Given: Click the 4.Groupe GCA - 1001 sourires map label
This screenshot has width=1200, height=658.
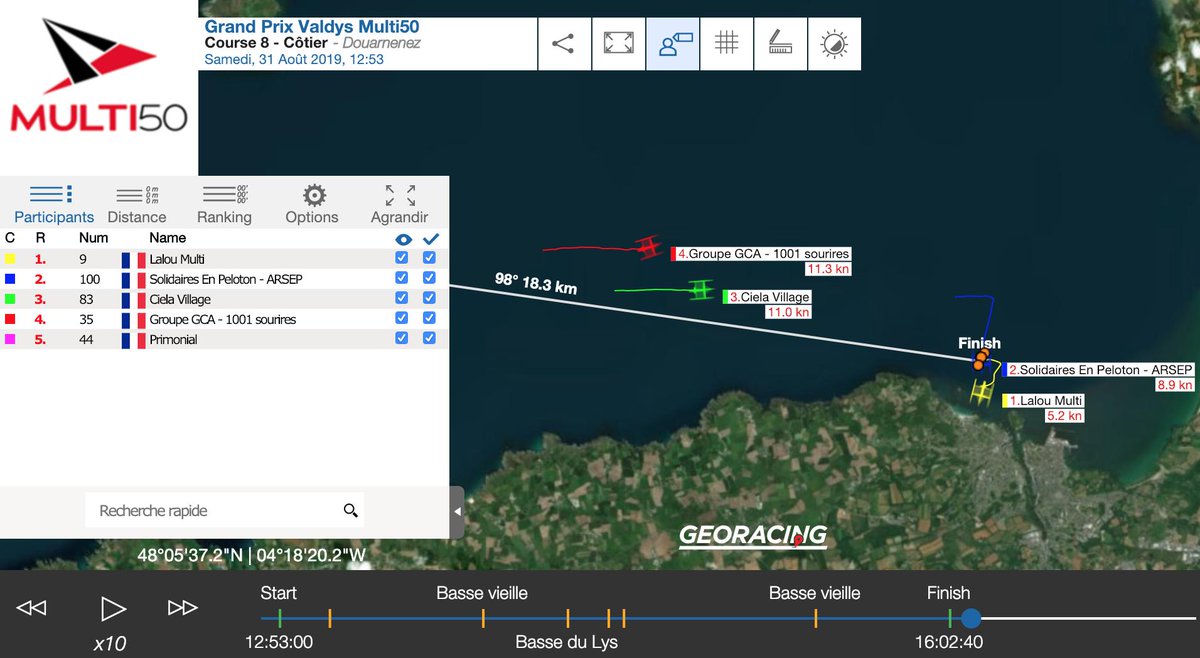Looking at the screenshot, I should point(760,254).
